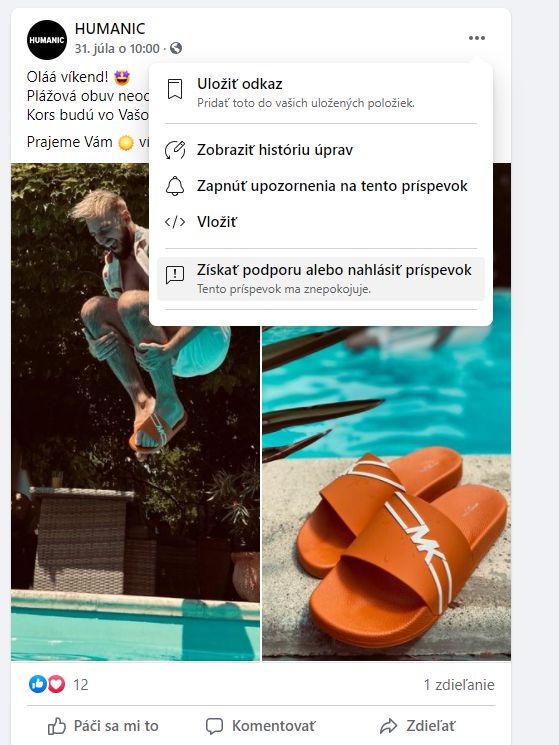This screenshot has width=559, height=745.
Task: Choose the Vložiť option
Action: point(321,222)
